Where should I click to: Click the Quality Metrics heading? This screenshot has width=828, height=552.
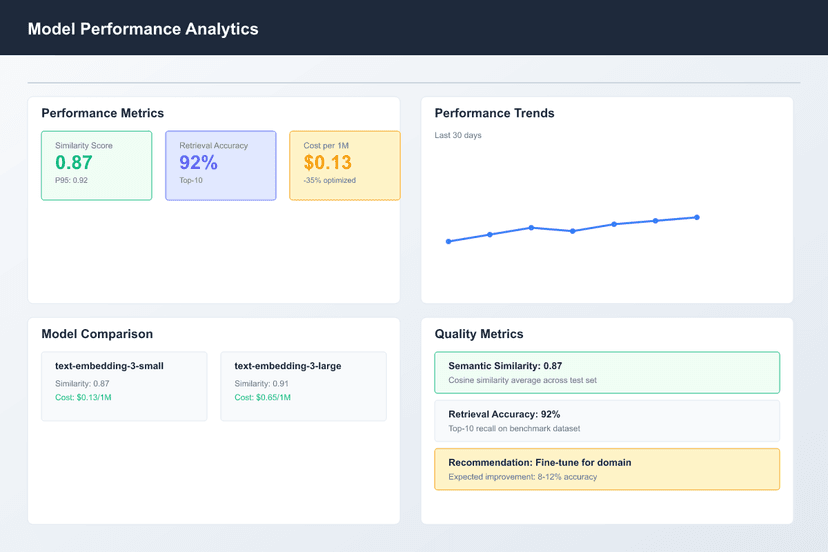479,334
